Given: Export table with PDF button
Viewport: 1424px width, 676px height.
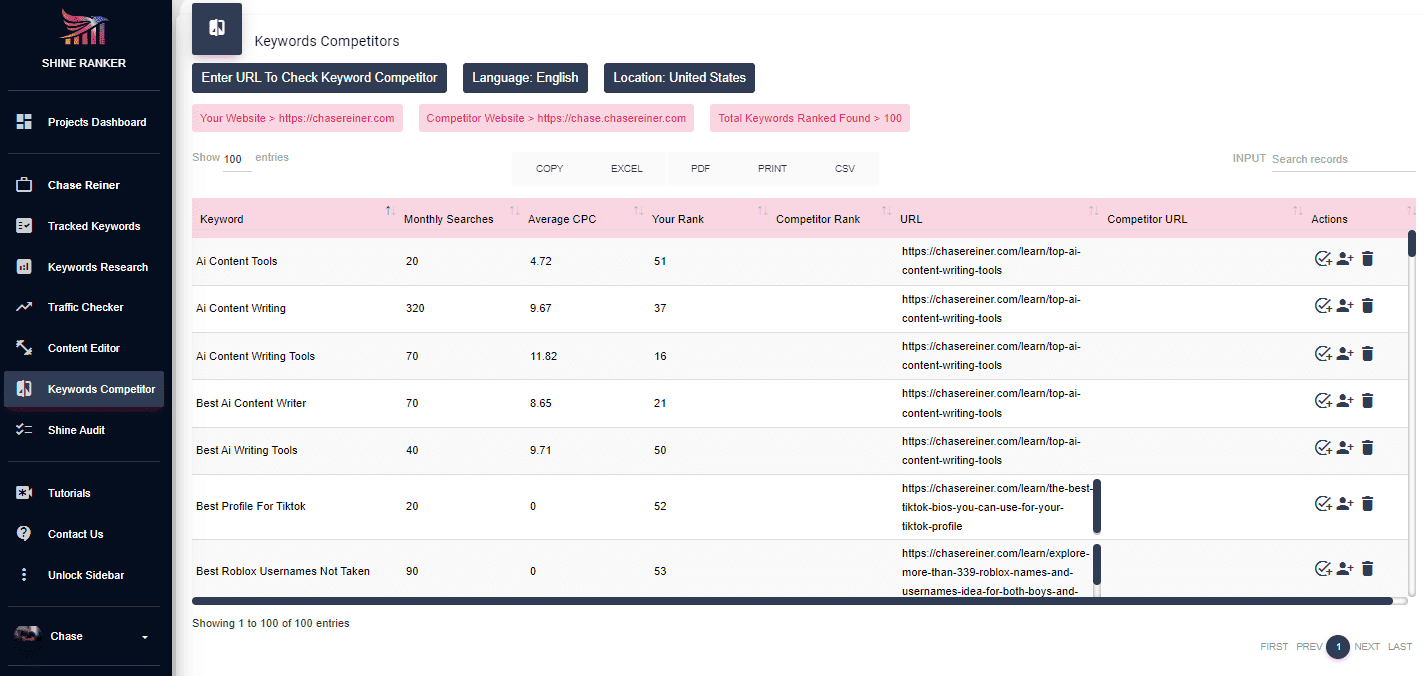Looking at the screenshot, I should tap(700, 169).
